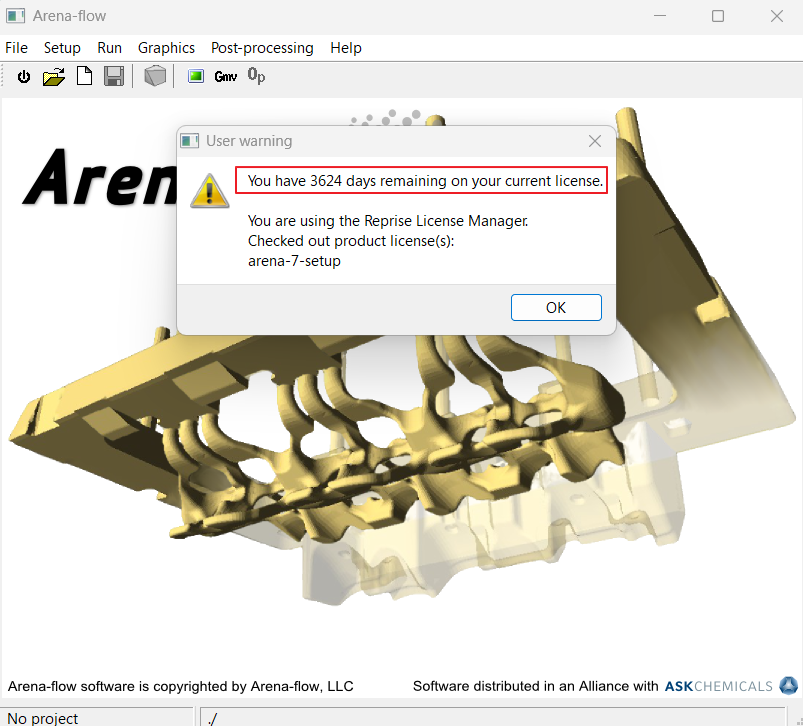This screenshot has width=803, height=726.
Task: Open the Setup menu
Action: click(62, 48)
